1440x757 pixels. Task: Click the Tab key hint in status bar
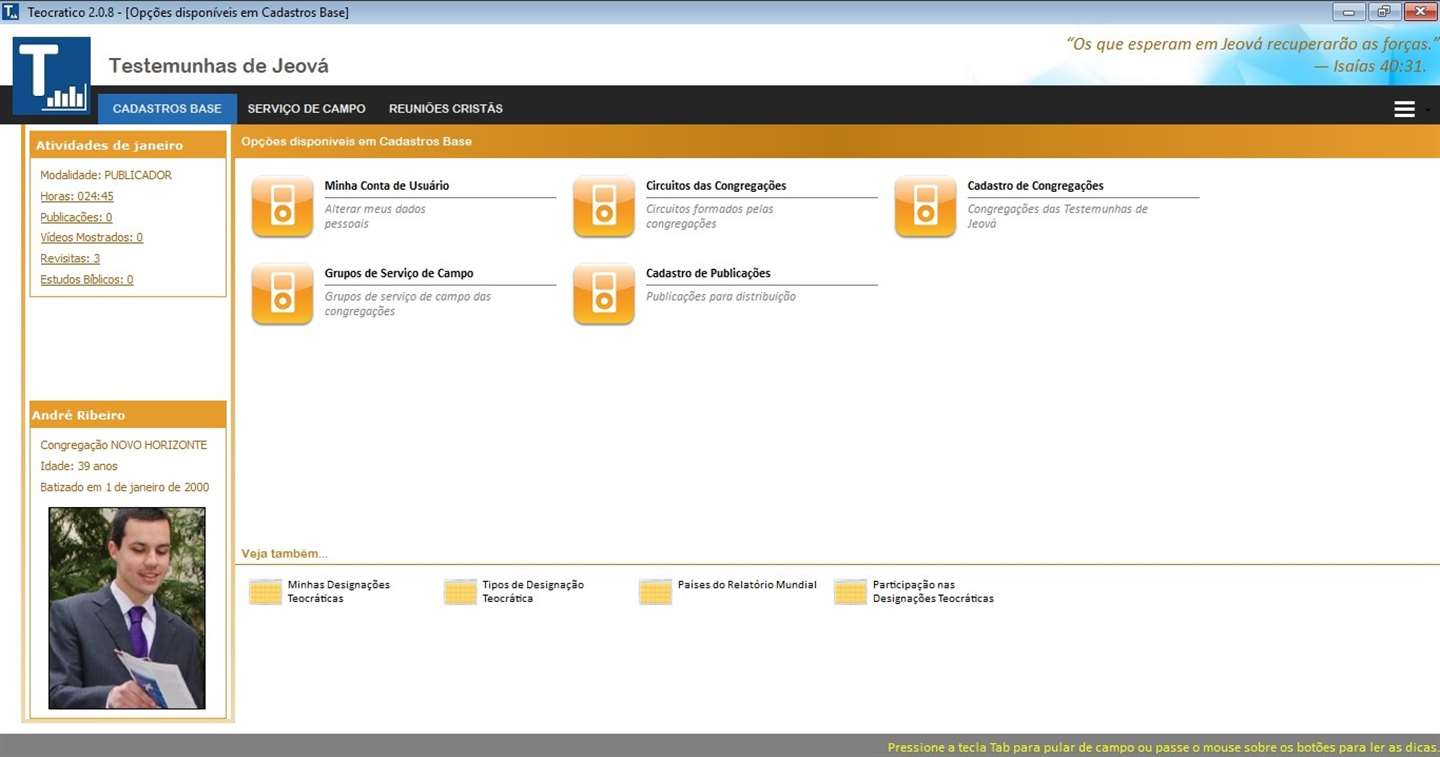1163,747
